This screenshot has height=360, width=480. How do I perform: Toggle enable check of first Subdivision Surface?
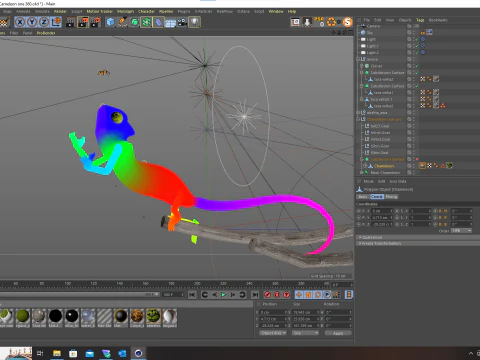click(417, 72)
